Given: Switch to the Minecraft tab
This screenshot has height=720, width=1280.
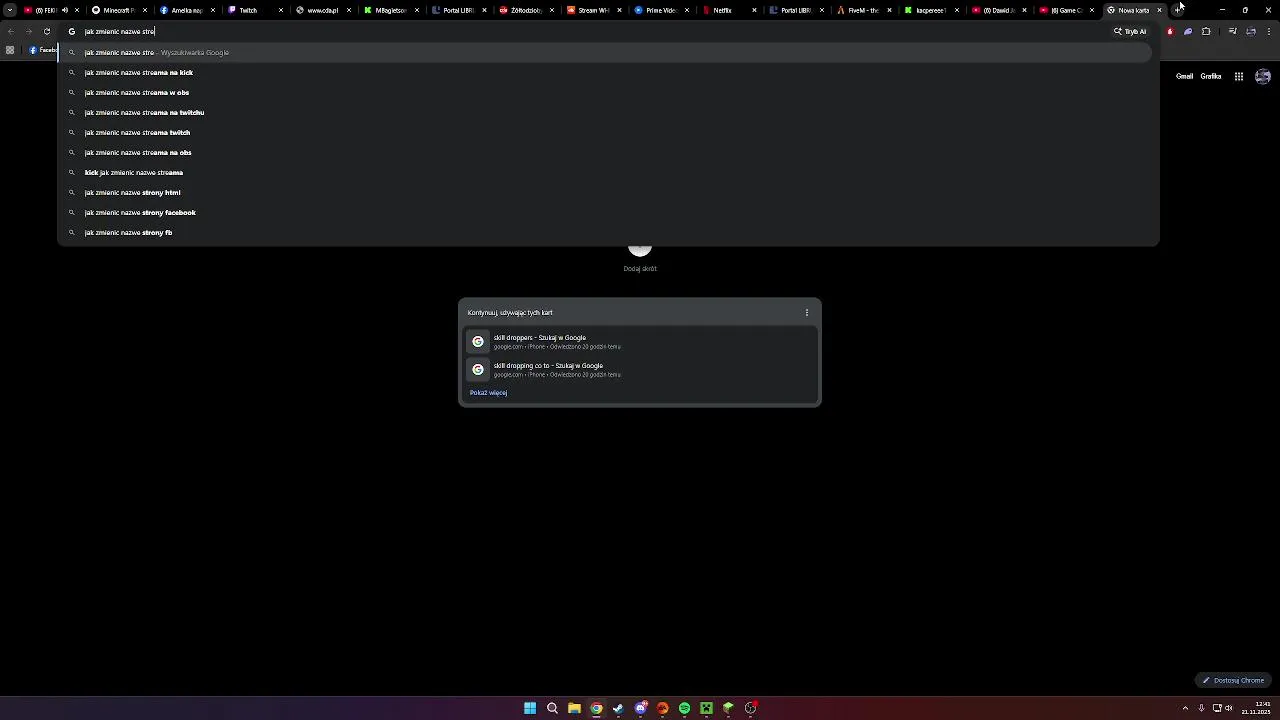Looking at the screenshot, I should 118,10.
